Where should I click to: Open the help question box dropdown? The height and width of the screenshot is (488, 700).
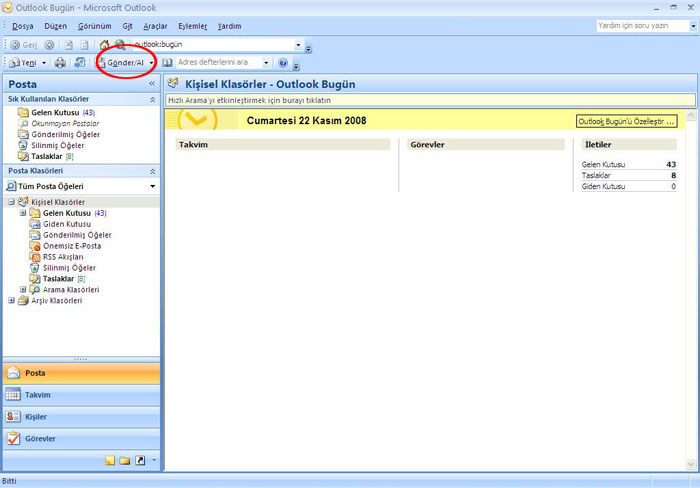click(693, 26)
